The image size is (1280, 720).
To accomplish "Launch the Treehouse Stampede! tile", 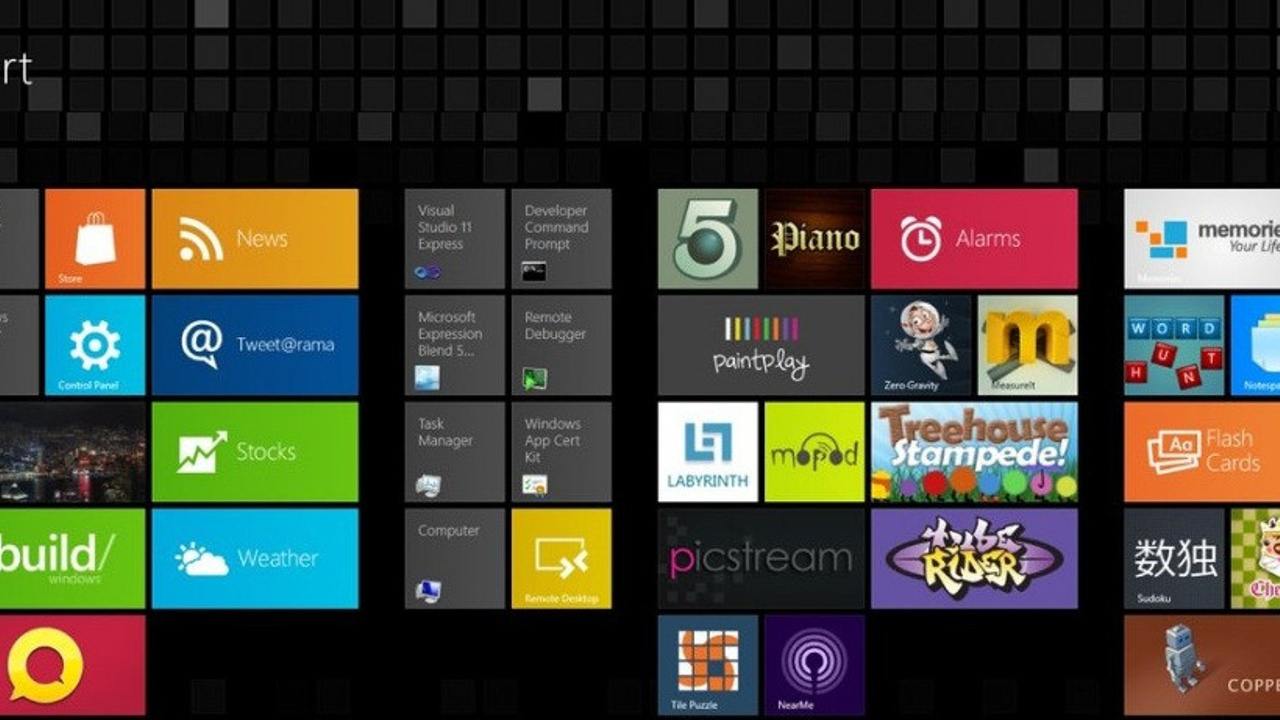I will 974,452.
